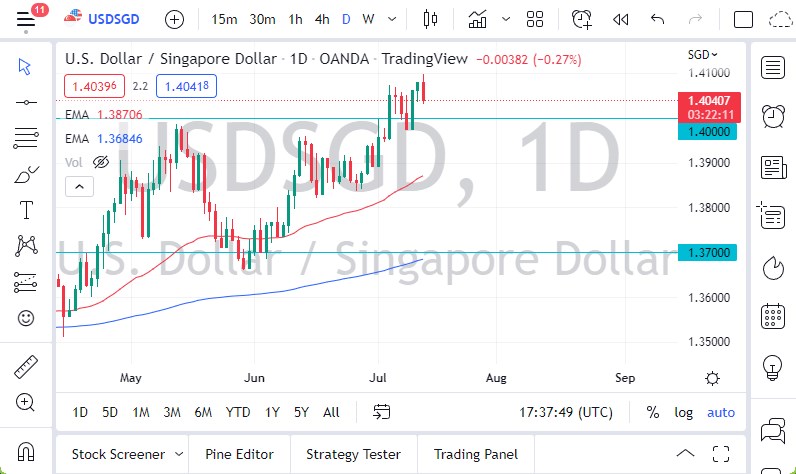This screenshot has width=796, height=474.
Task: Select the trend line drawing tool
Action: pyautogui.click(x=26, y=103)
